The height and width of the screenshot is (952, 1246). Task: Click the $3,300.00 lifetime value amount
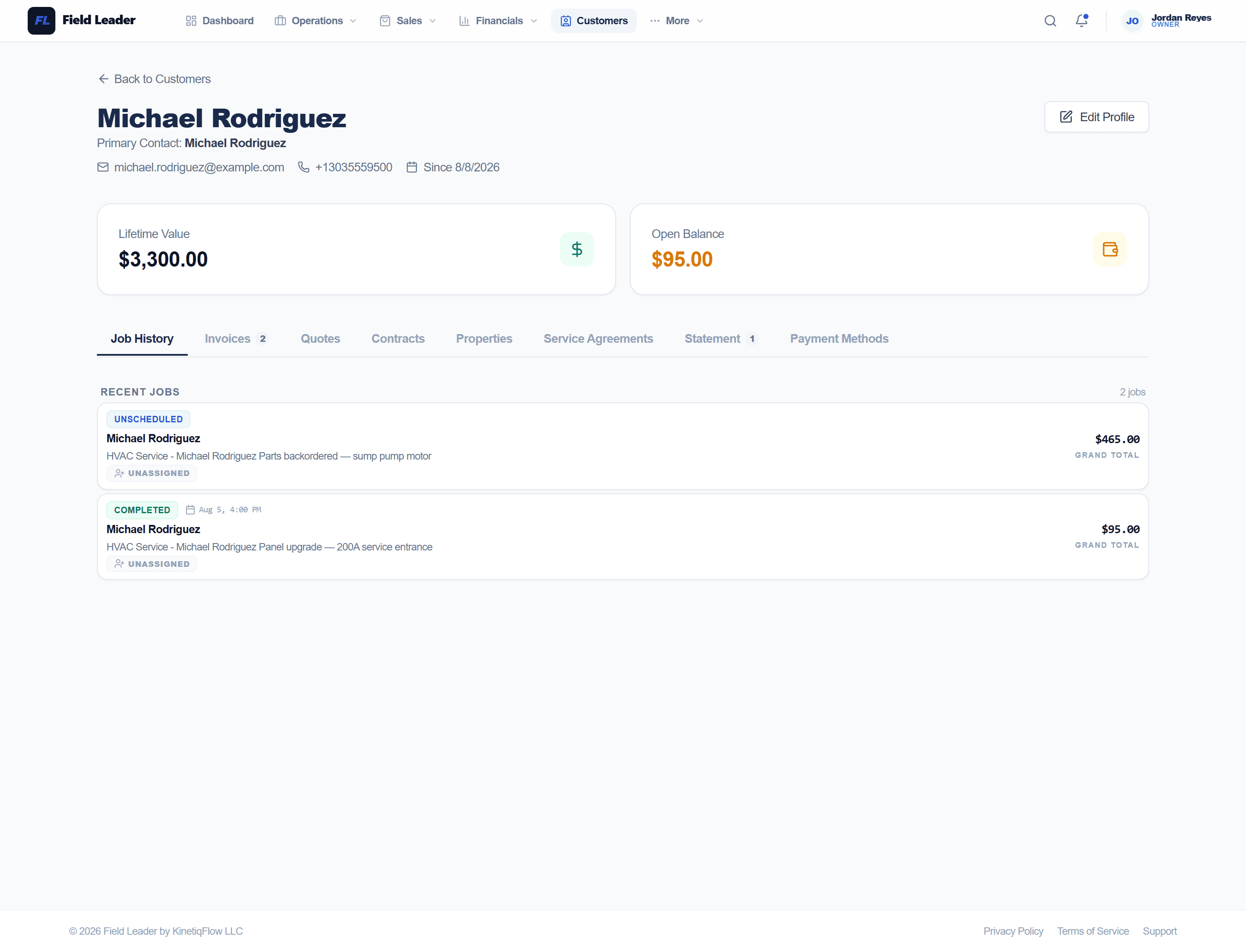[163, 260]
